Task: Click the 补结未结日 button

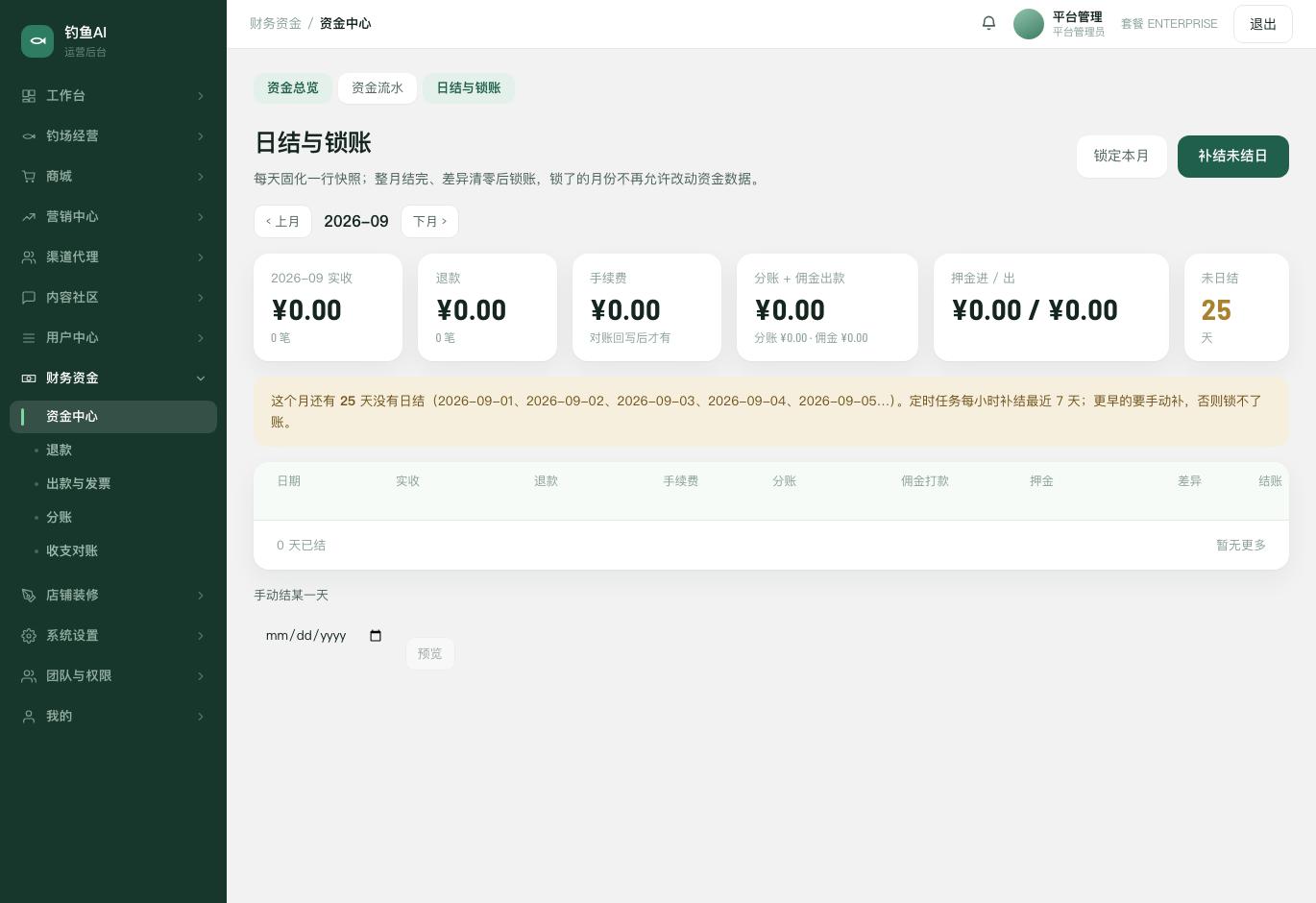Action: coord(1233,157)
